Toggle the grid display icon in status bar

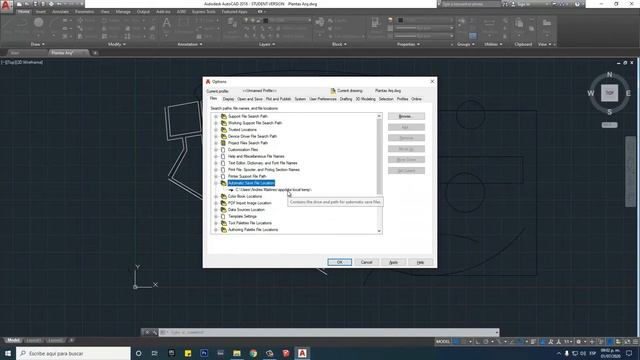tap(456, 342)
